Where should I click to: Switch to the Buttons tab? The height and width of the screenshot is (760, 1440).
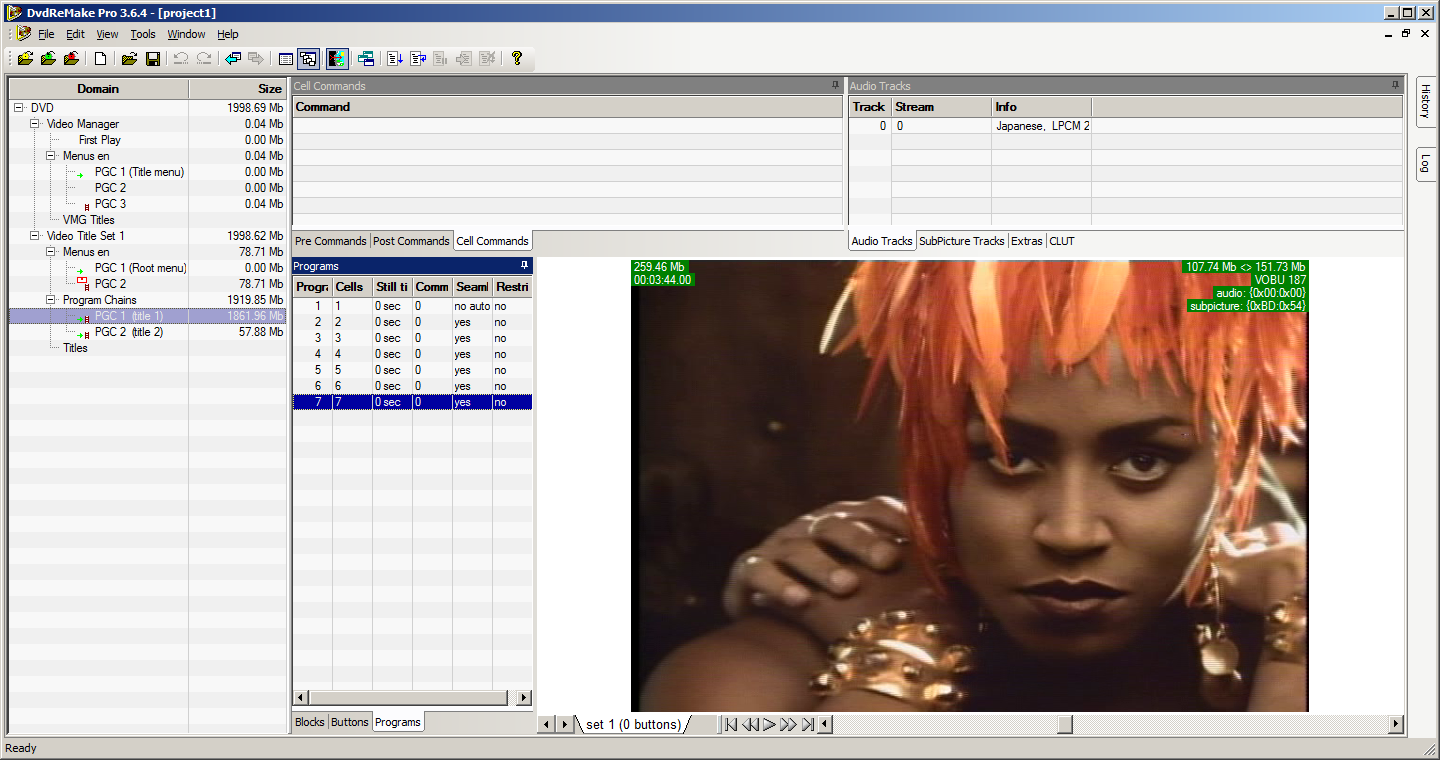(x=350, y=722)
